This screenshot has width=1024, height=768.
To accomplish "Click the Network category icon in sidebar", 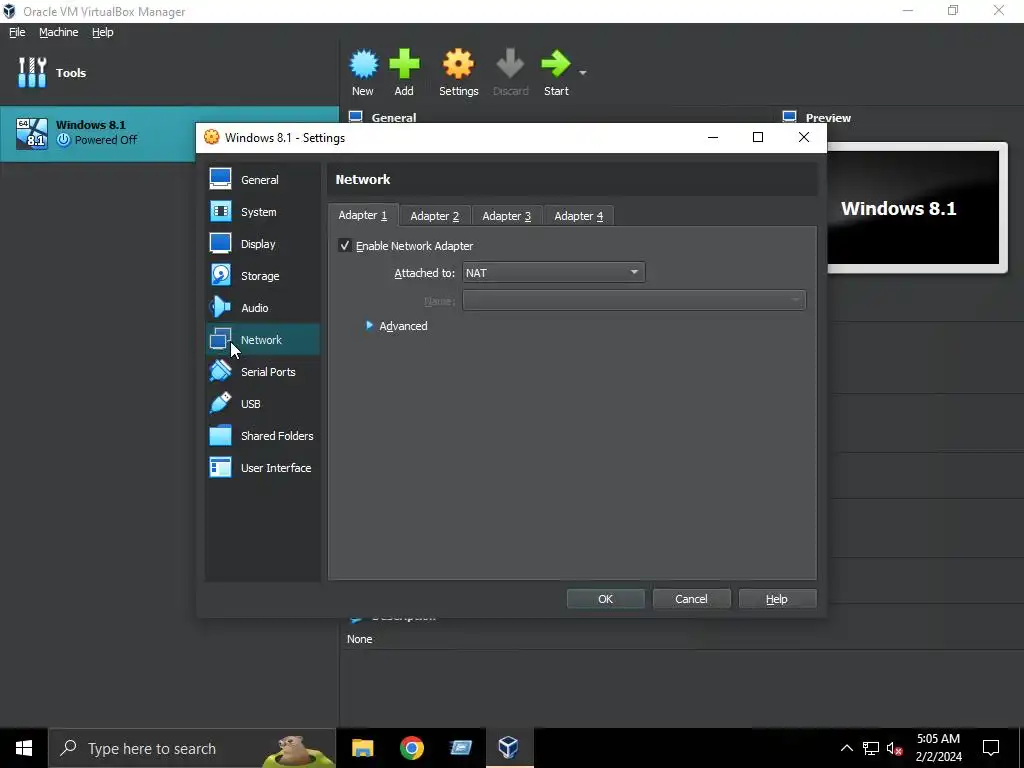I will point(220,339).
